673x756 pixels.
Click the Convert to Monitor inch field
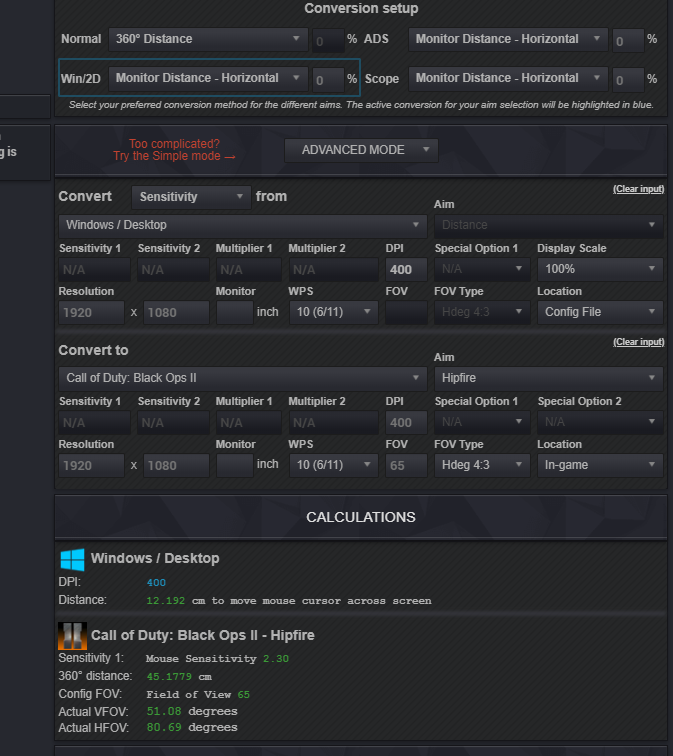[235, 465]
